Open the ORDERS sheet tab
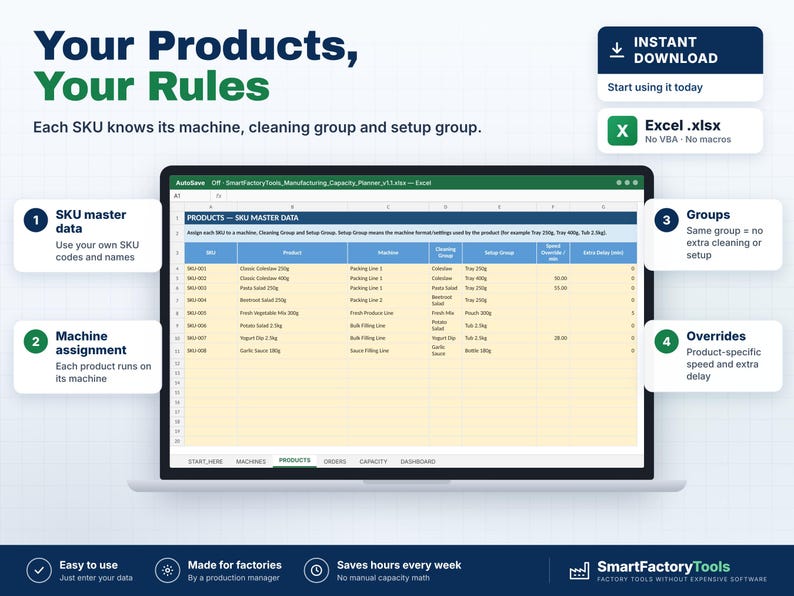Viewport: 794px width, 596px height. pyautogui.click(x=335, y=461)
